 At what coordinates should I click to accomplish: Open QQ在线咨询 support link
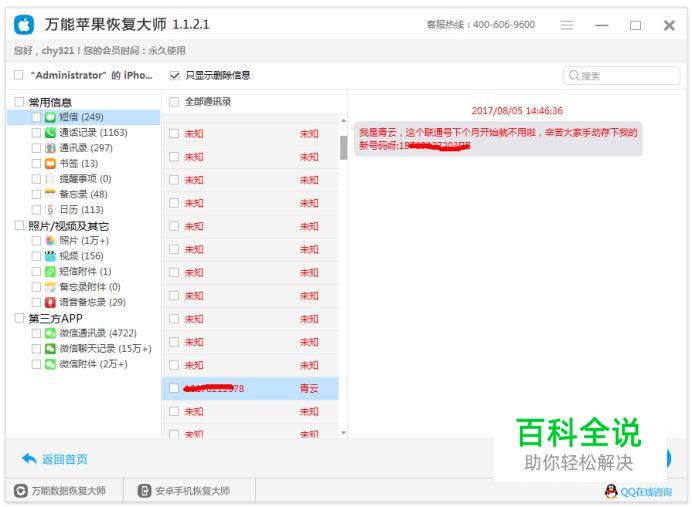tap(646, 492)
